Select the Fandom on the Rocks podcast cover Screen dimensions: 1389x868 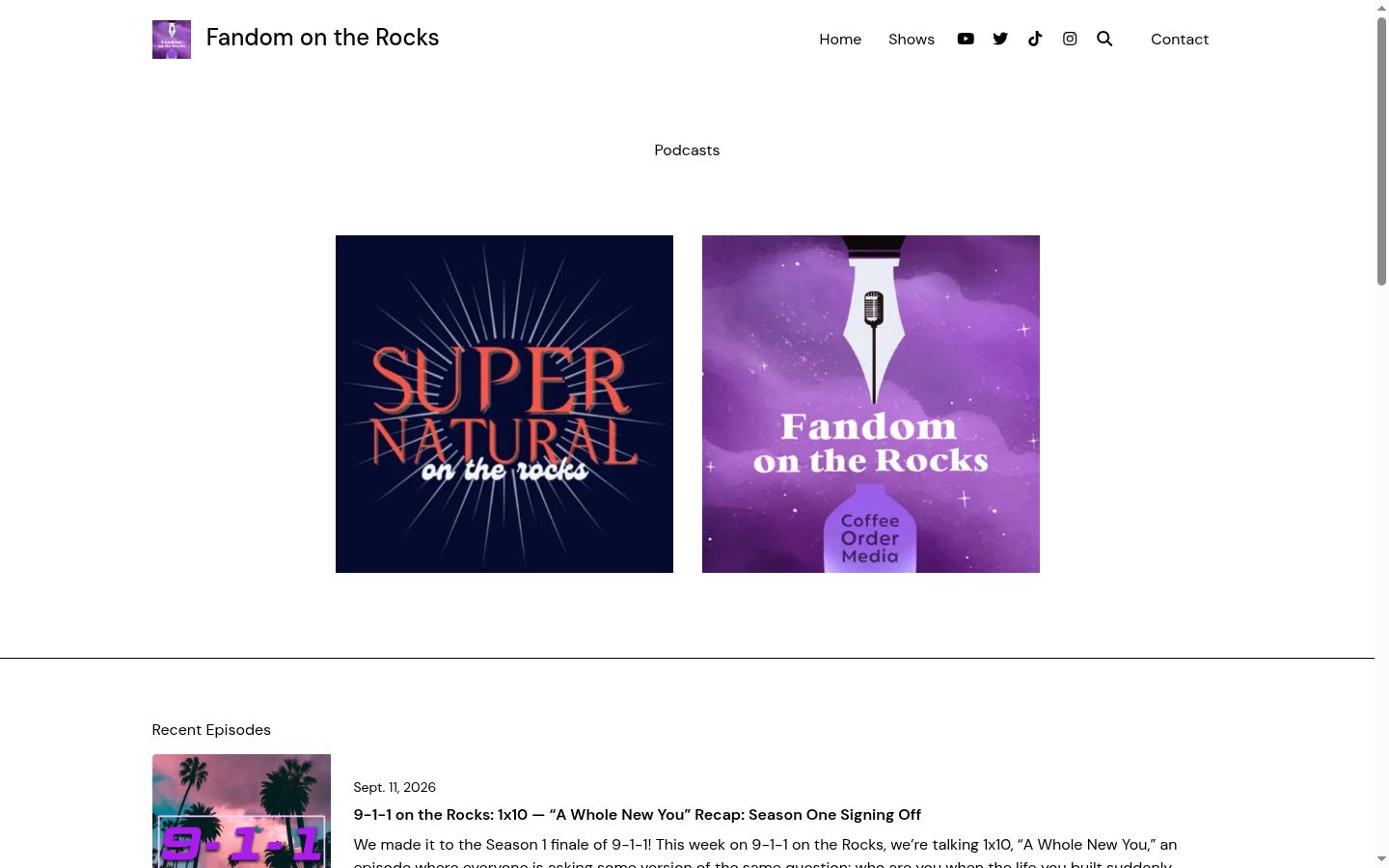point(871,404)
